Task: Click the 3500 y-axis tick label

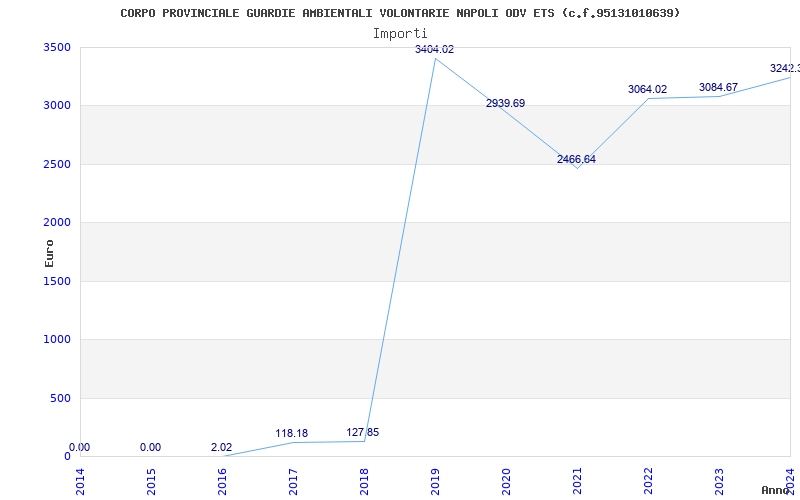Action: [57, 47]
